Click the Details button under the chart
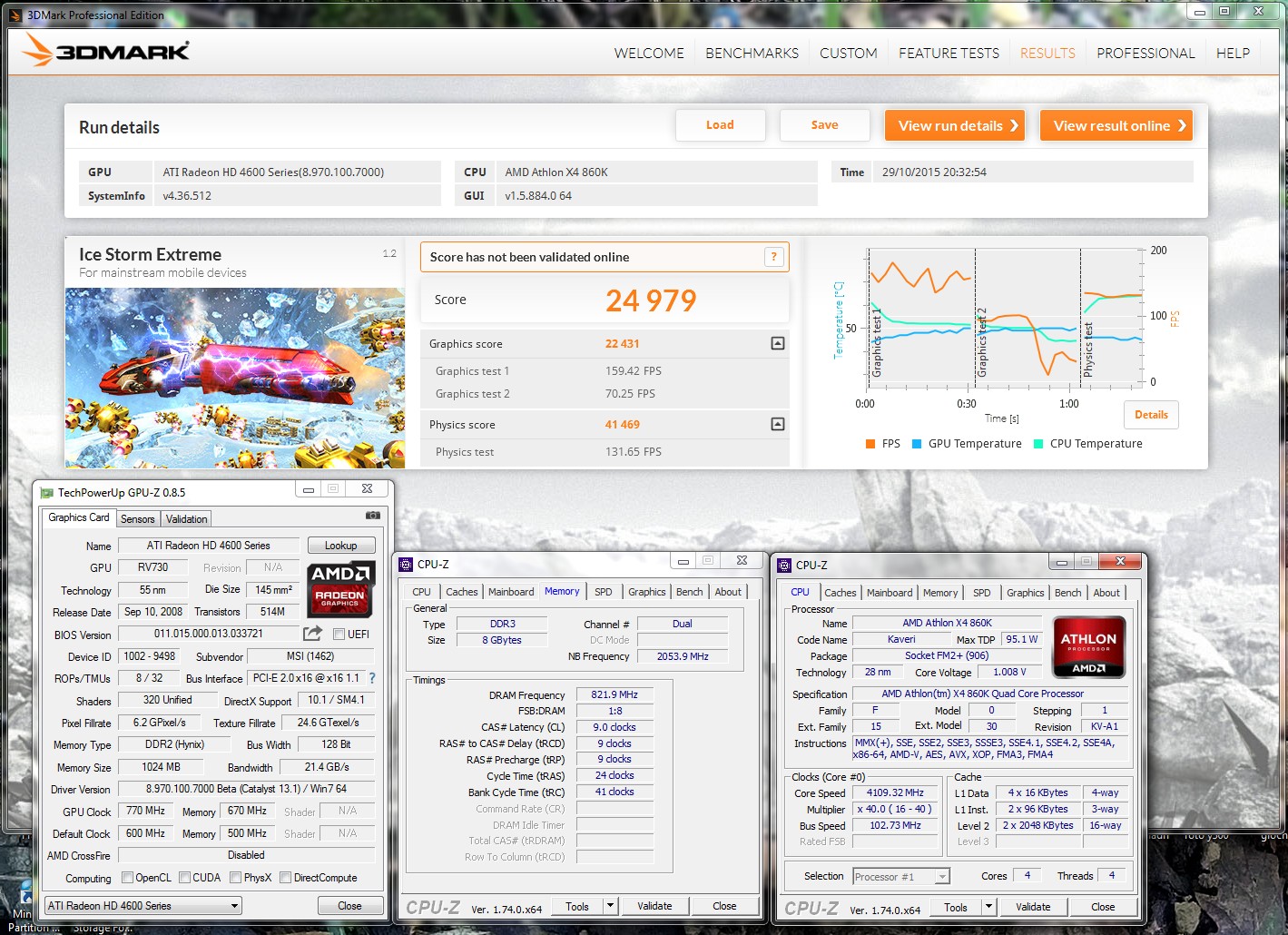This screenshot has height=935, width=1288. coord(1151,415)
